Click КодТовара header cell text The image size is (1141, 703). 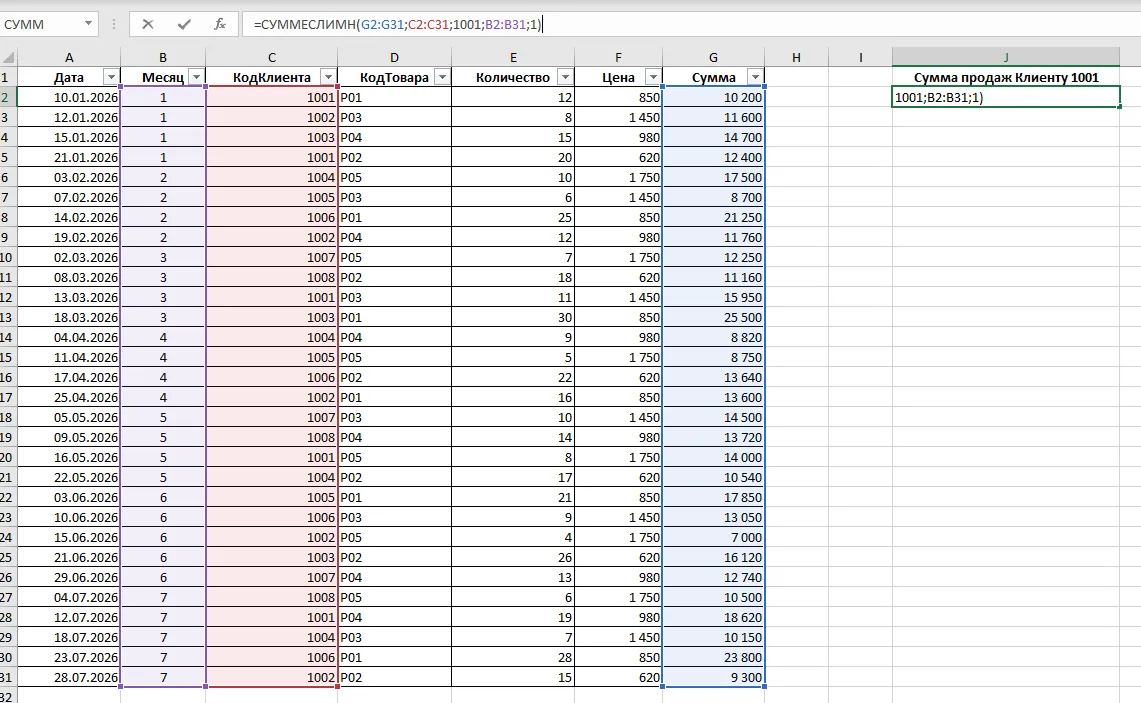point(394,77)
